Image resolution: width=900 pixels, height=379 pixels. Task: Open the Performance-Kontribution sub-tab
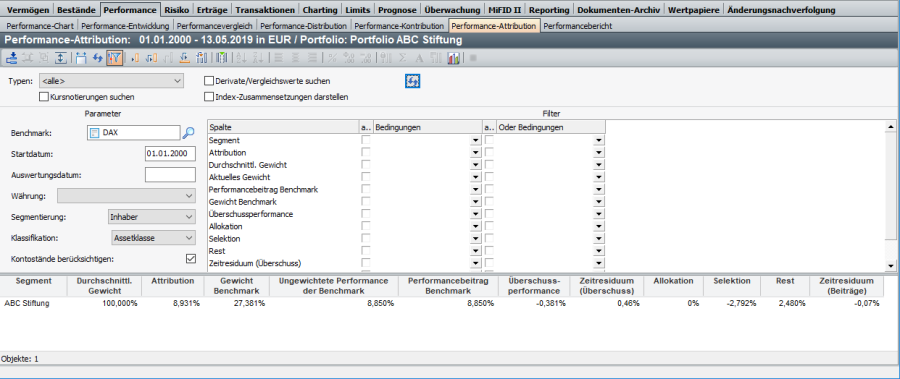click(x=399, y=26)
